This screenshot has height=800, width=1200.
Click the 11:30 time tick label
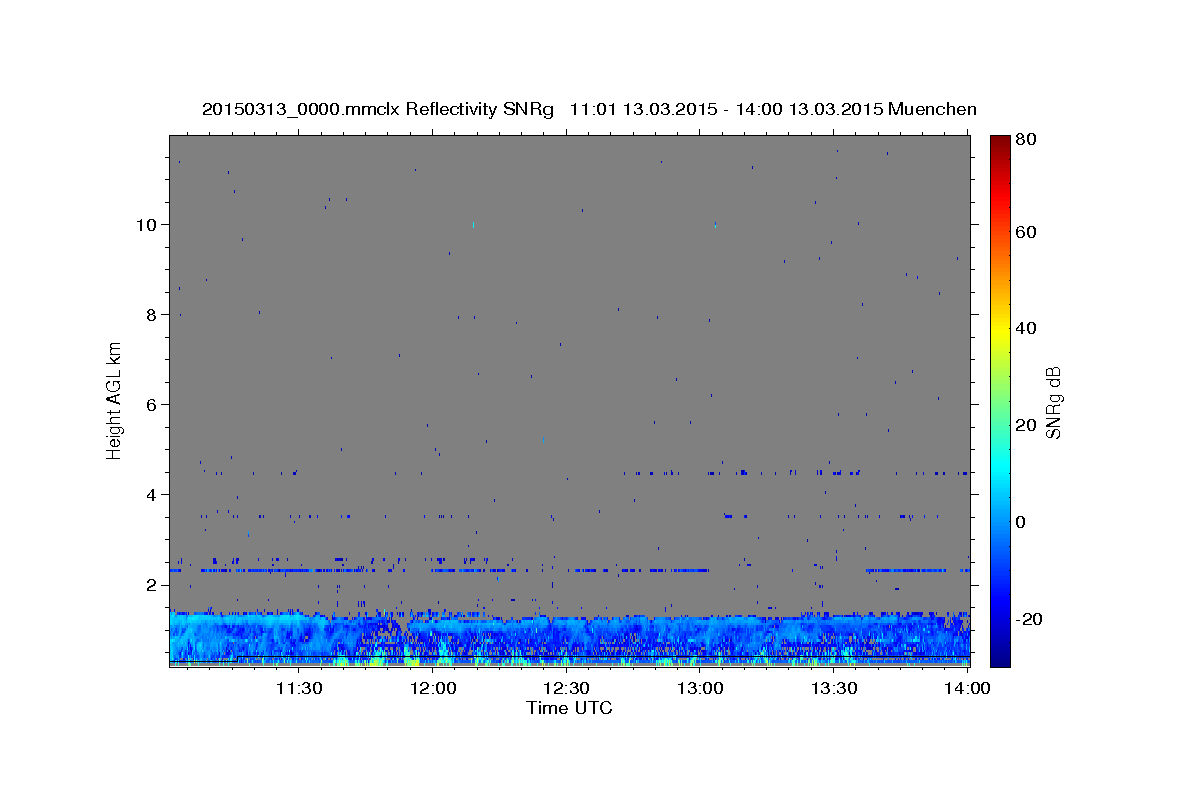[298, 688]
